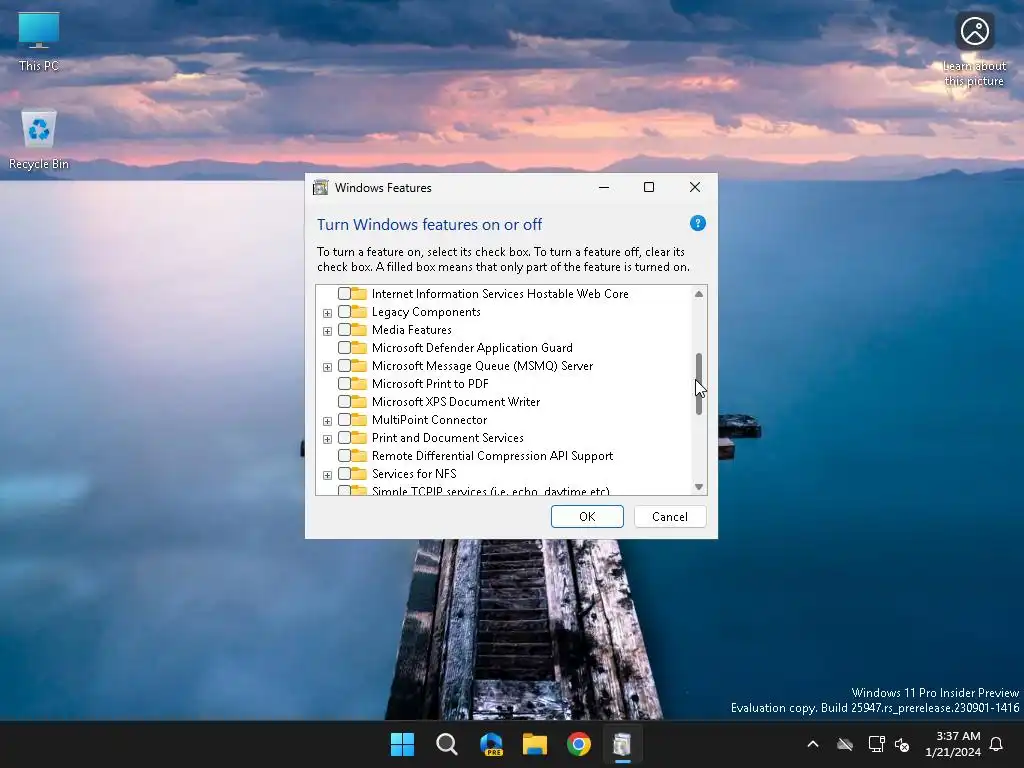Click the blue help icon in Windows Features
1024x768 pixels.
[x=697, y=223]
